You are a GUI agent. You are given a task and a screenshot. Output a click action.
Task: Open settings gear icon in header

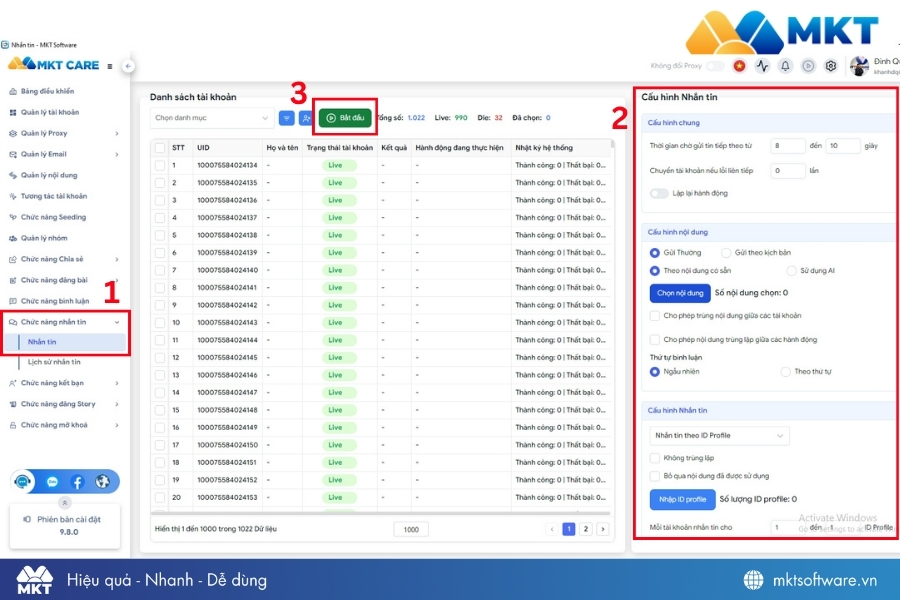click(831, 66)
